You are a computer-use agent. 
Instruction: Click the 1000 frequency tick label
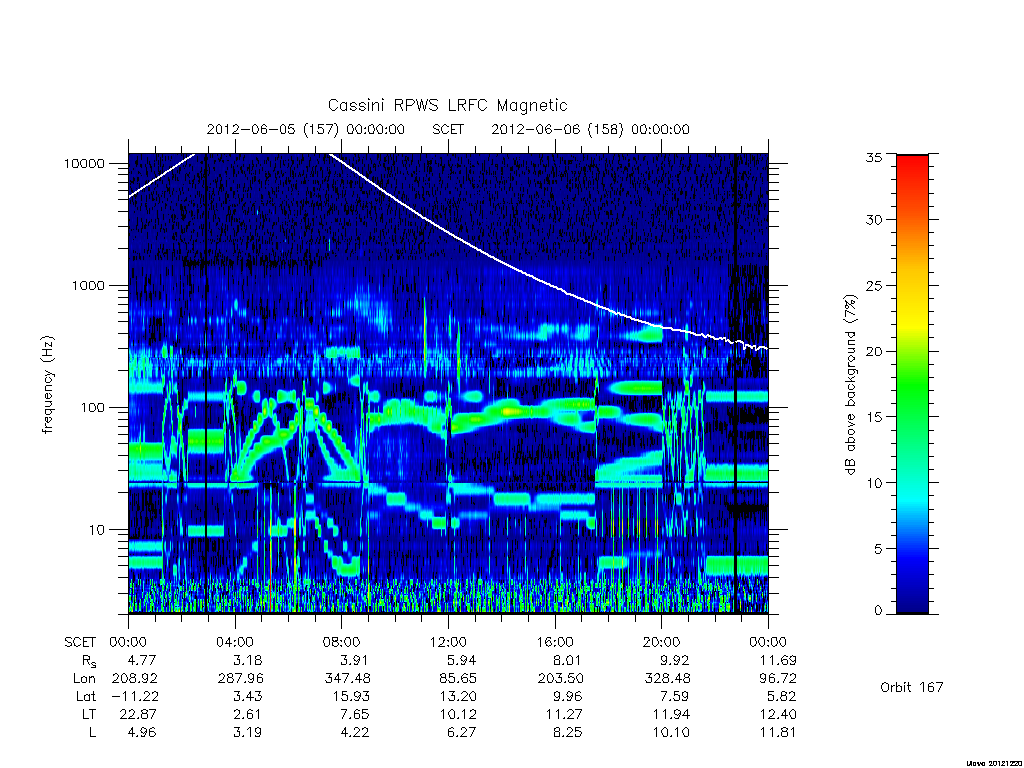click(88, 285)
